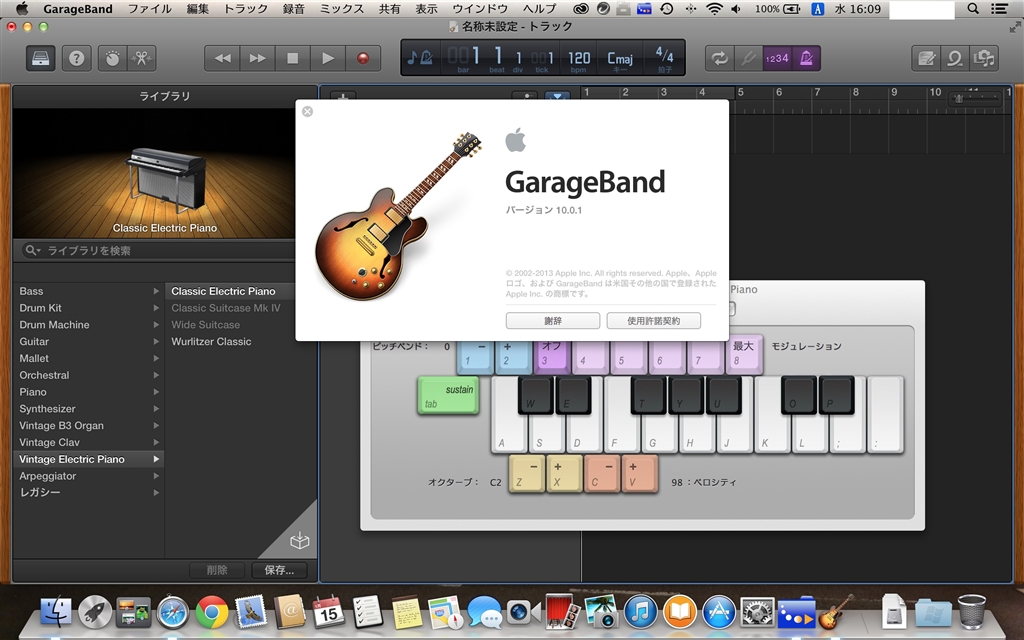Enable the Cycle loop button
This screenshot has width=1024, height=640.
(719, 58)
